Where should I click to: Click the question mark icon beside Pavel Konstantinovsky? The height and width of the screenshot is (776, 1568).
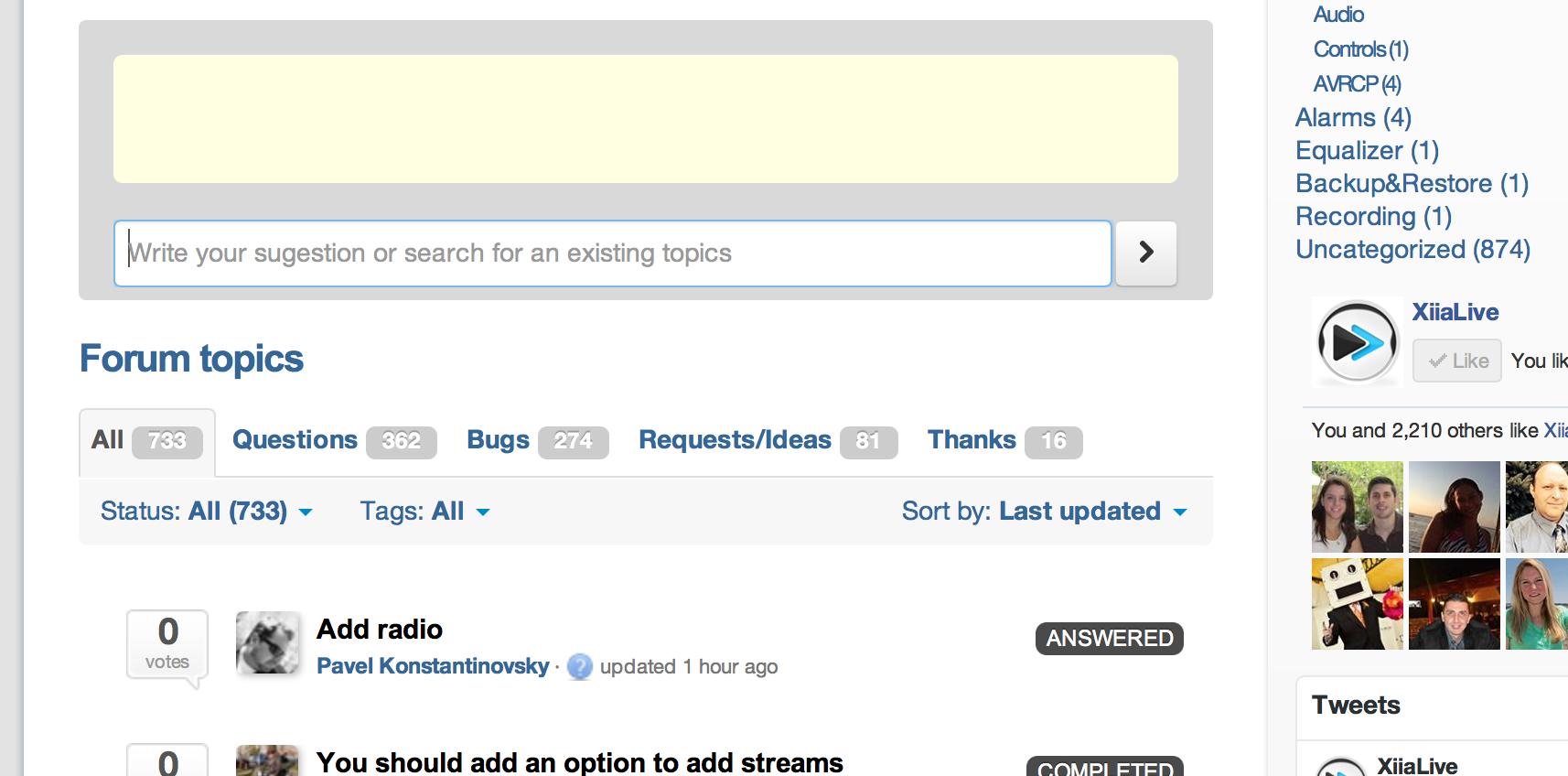pyautogui.click(x=579, y=667)
